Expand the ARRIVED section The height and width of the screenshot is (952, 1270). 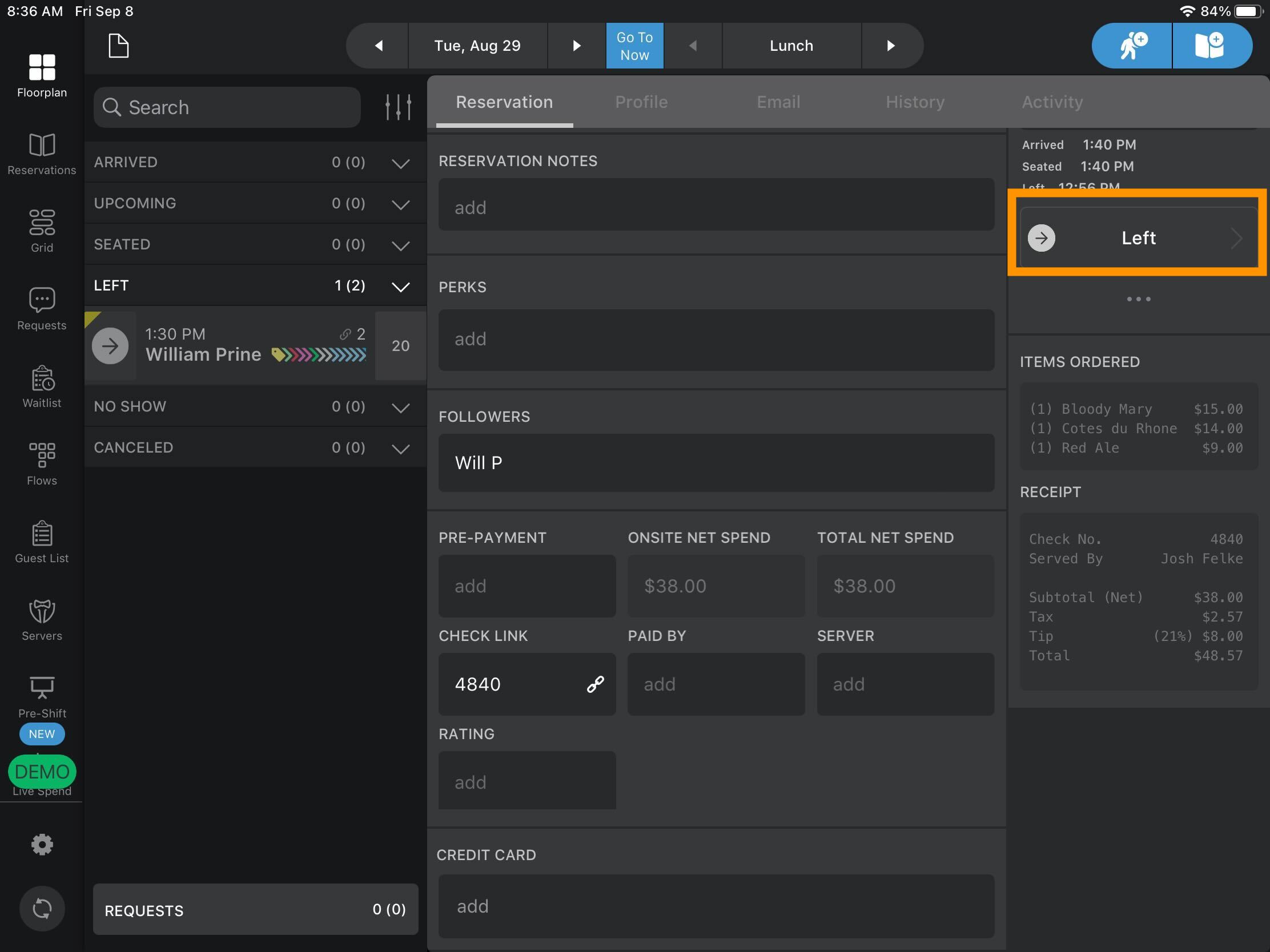255,163
